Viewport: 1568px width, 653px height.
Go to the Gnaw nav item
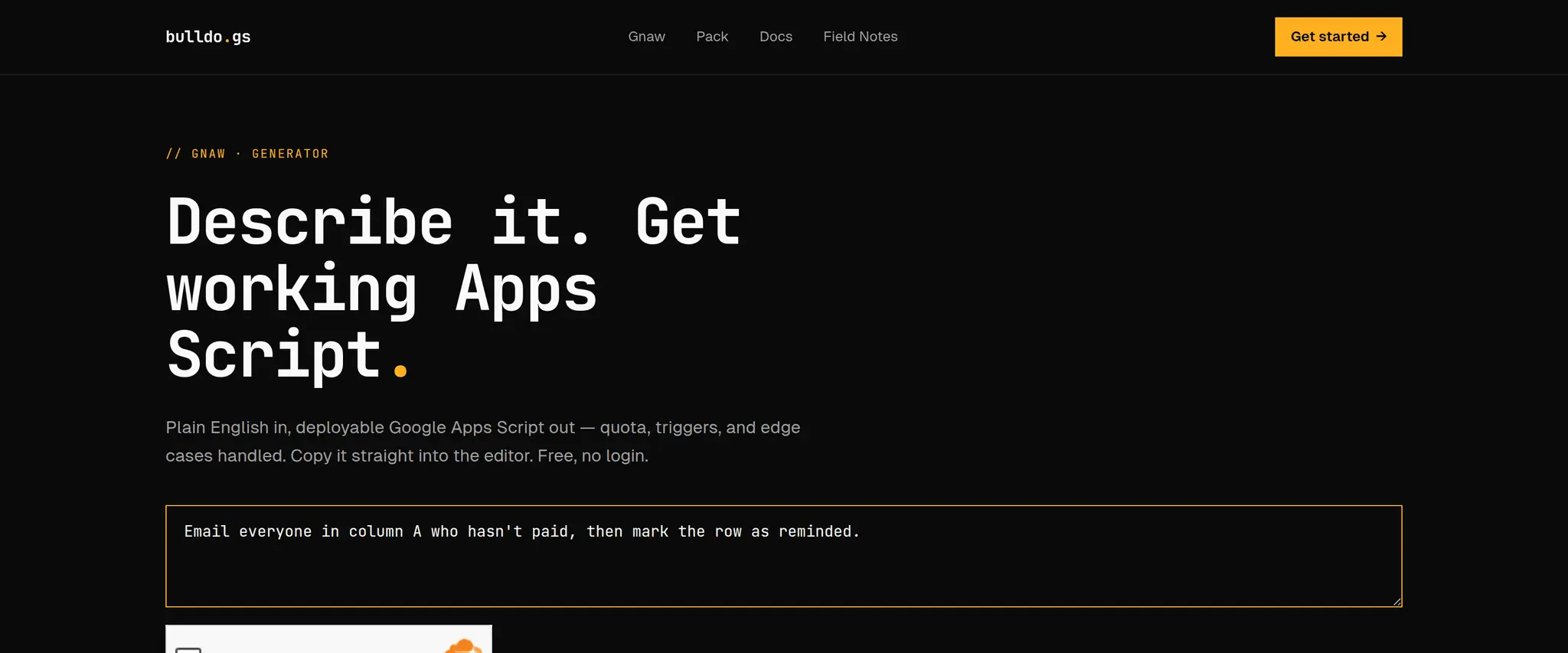click(646, 37)
